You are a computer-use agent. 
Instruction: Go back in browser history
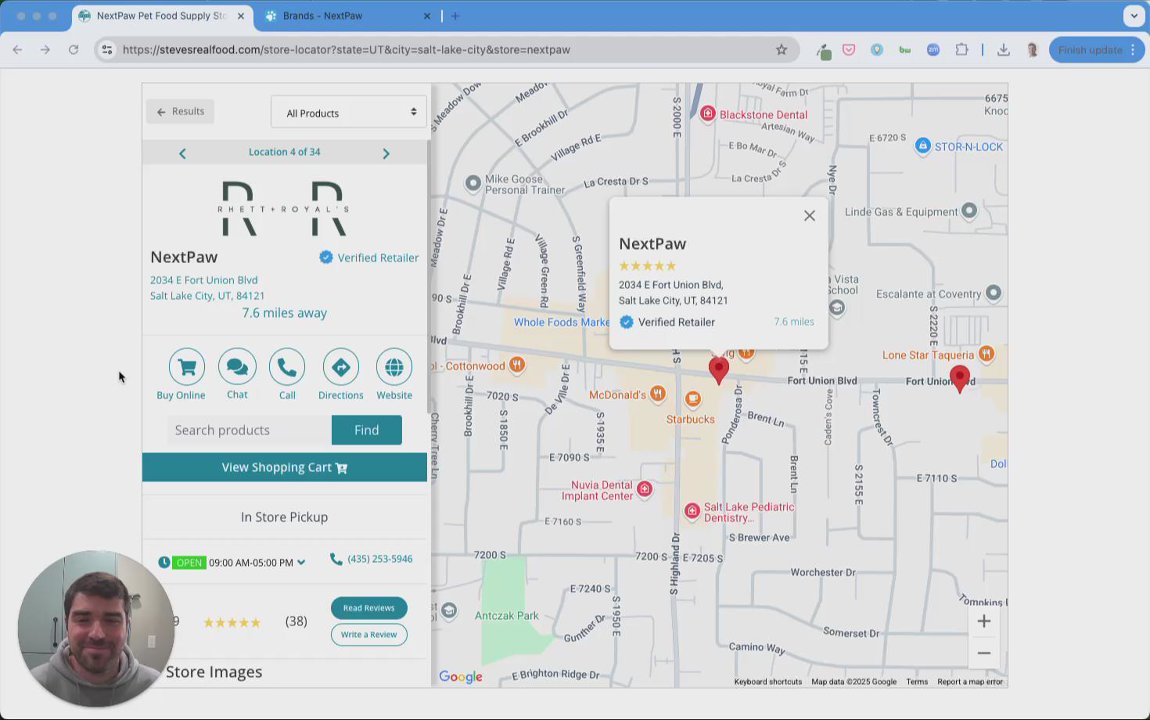pyautogui.click(x=18, y=50)
